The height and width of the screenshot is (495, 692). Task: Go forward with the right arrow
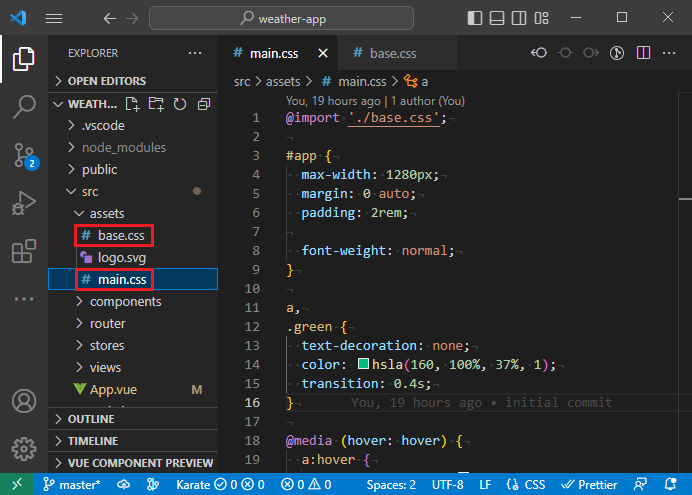(x=132, y=19)
